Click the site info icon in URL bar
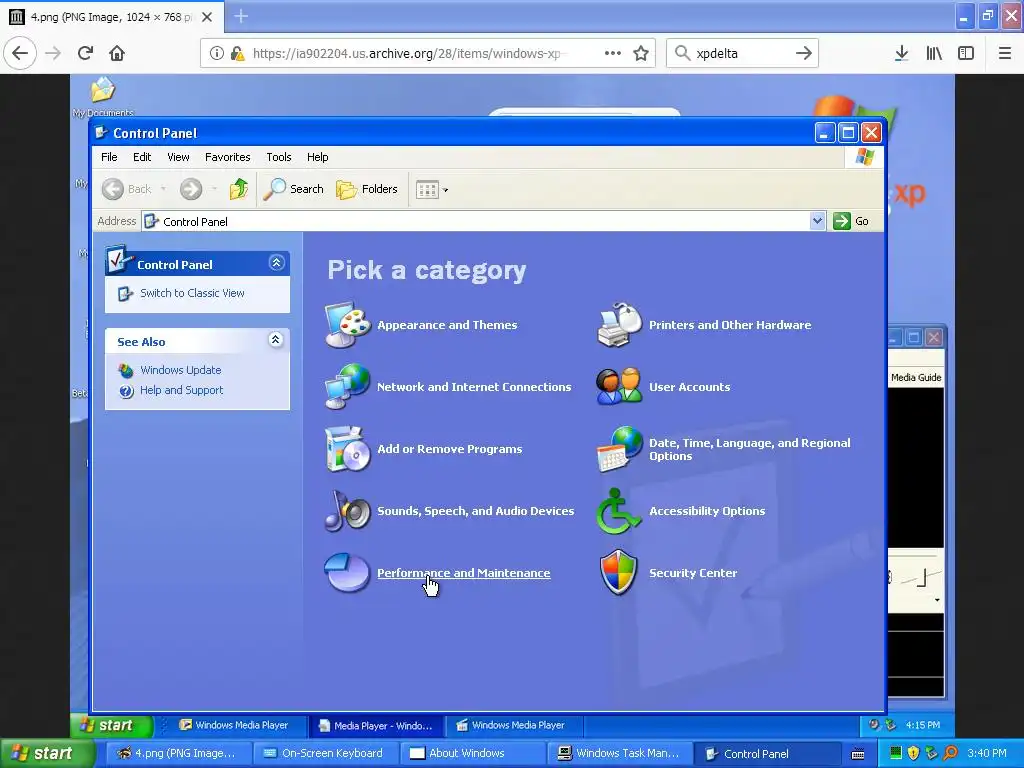The width and height of the screenshot is (1024, 768). click(x=216, y=53)
